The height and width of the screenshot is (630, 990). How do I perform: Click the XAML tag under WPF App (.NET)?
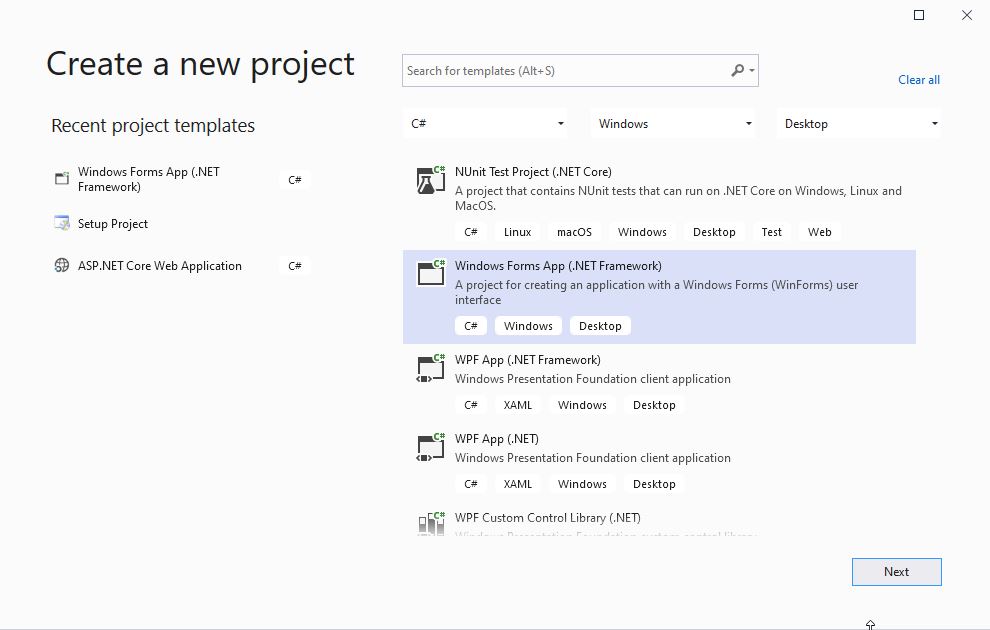pyautogui.click(x=517, y=484)
